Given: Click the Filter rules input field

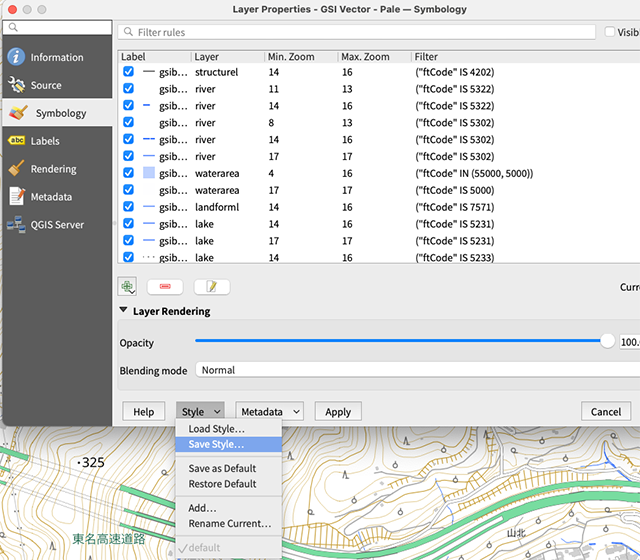Looking at the screenshot, I should click(x=356, y=32).
